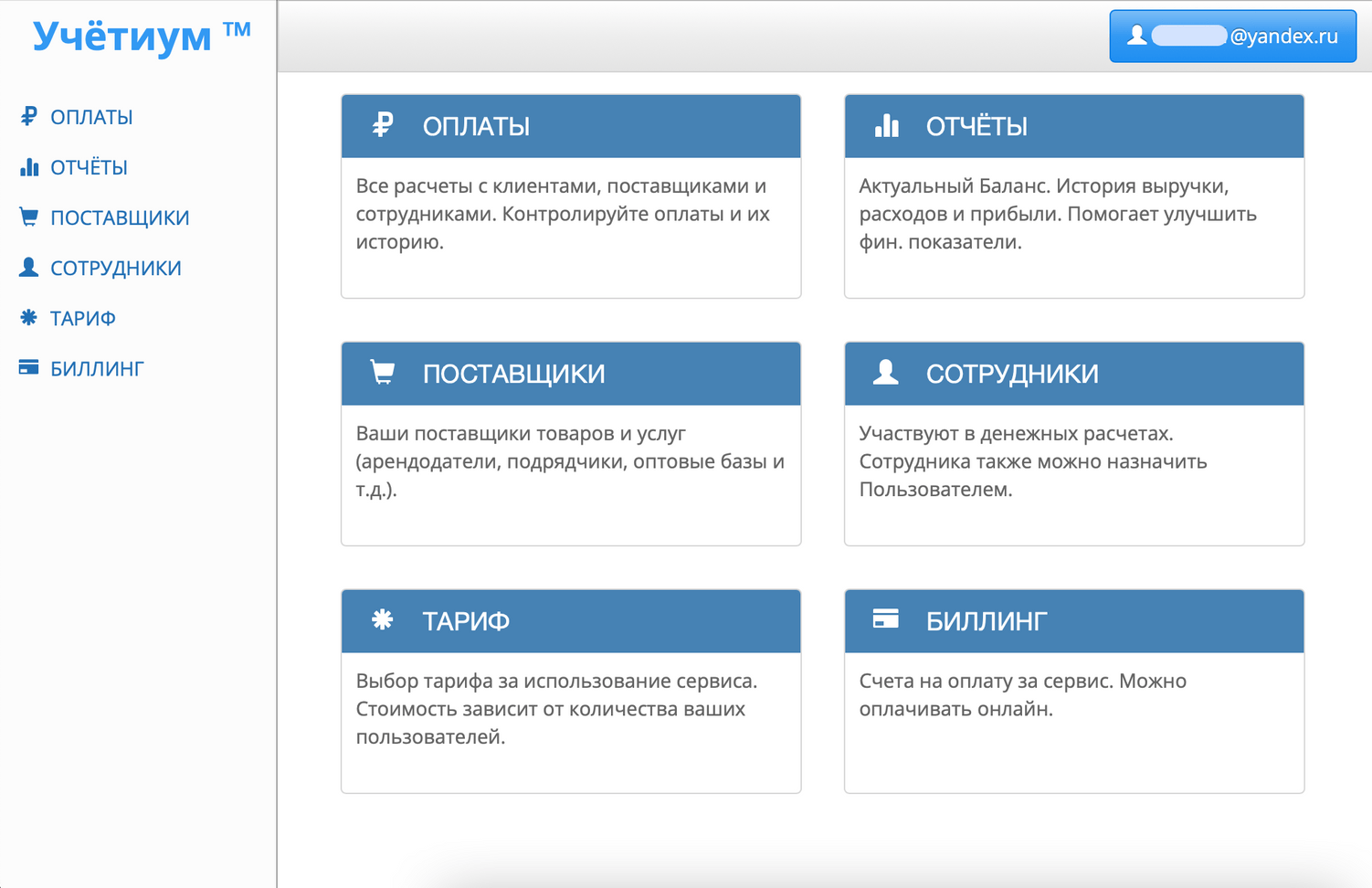1372x888 pixels.
Task: Click text "Выбор тарифа за использование сервиса."
Action: click(x=556, y=682)
